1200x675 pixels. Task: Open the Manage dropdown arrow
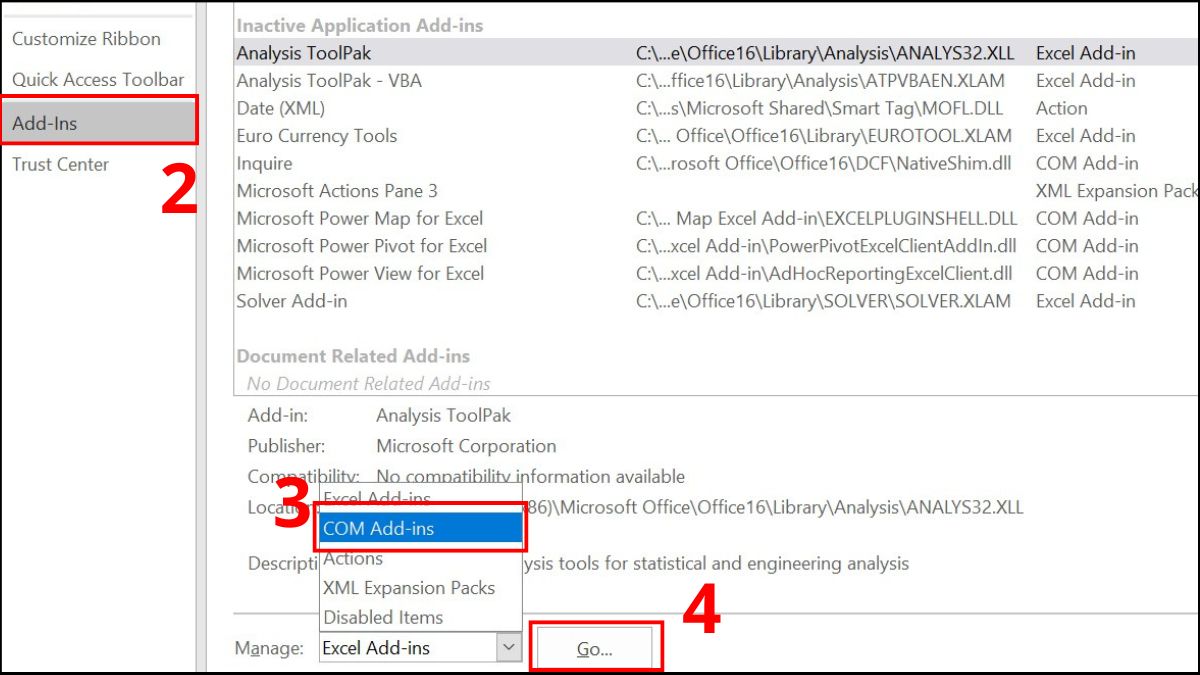pyautogui.click(x=511, y=647)
